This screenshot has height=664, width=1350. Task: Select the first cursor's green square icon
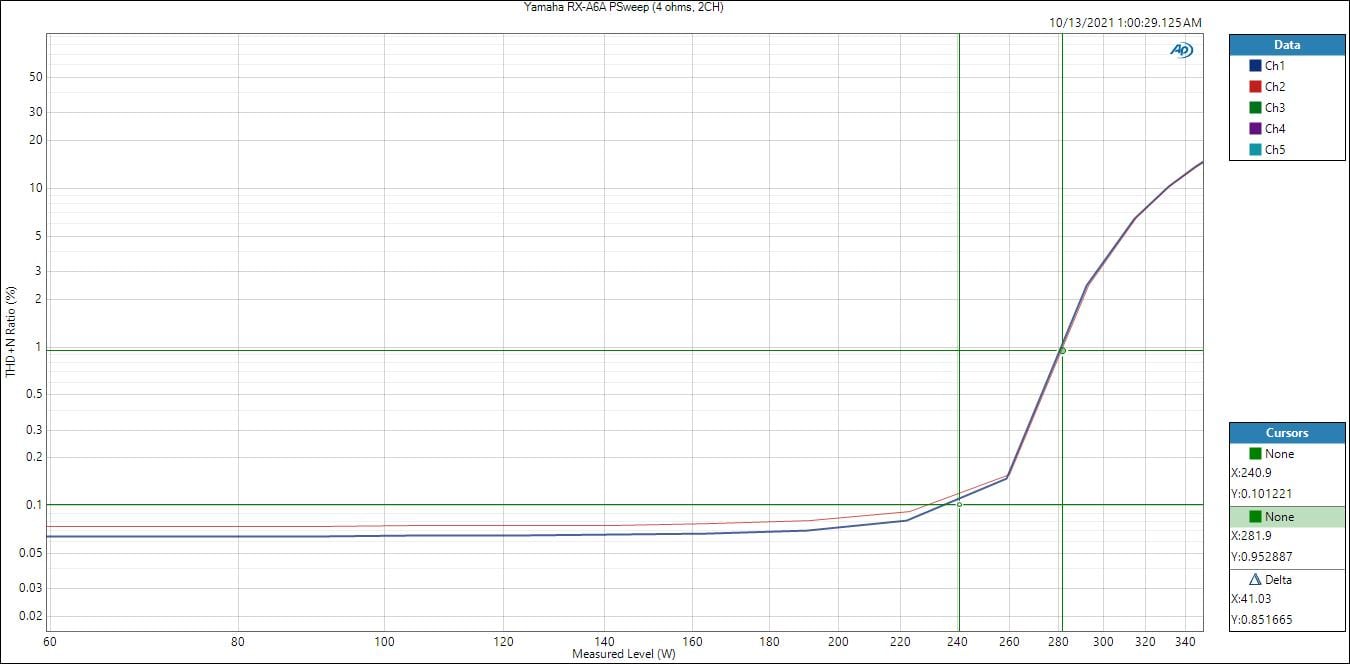coord(1255,454)
